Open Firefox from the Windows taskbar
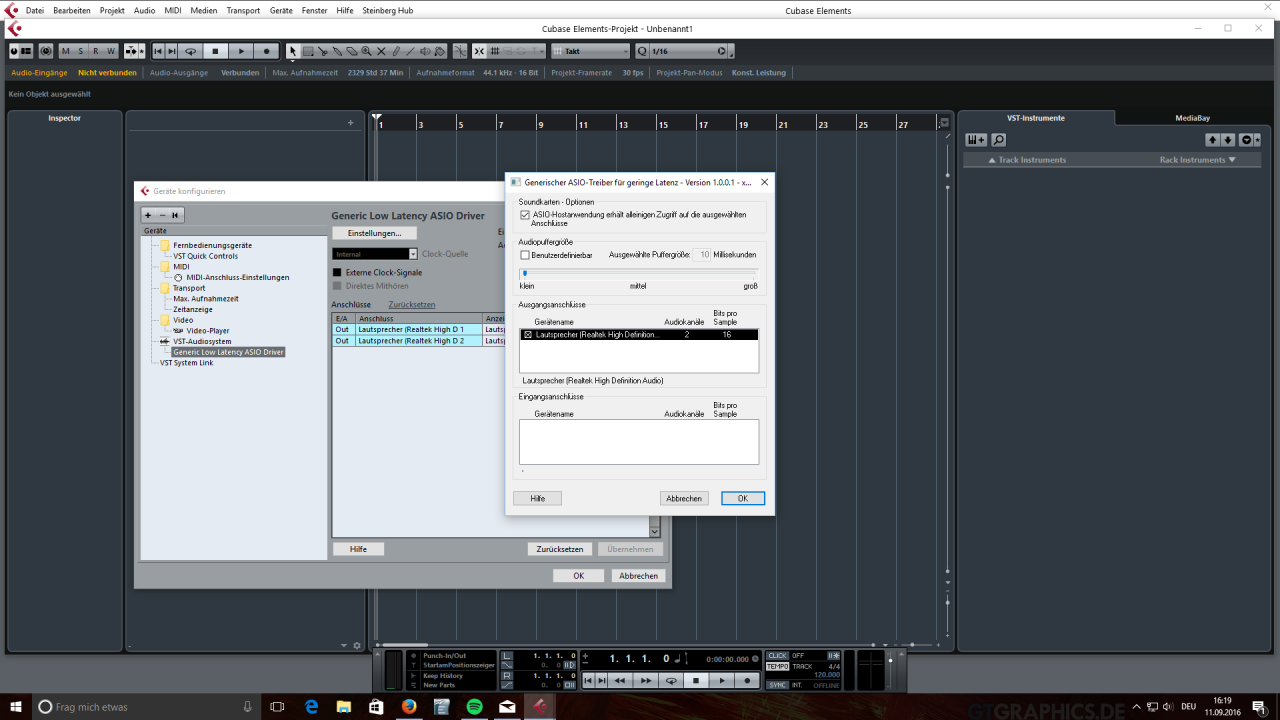The width and height of the screenshot is (1280, 720). click(408, 707)
